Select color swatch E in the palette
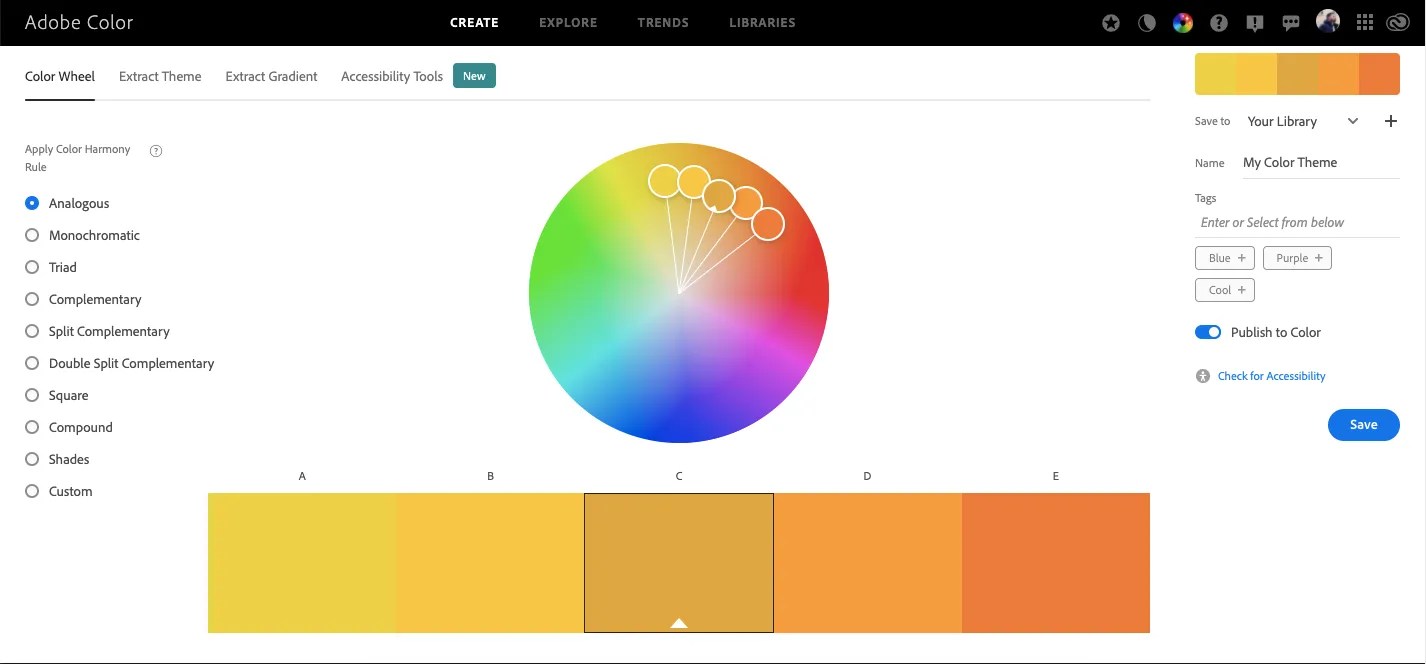The width and height of the screenshot is (1426, 664). pyautogui.click(x=1055, y=562)
